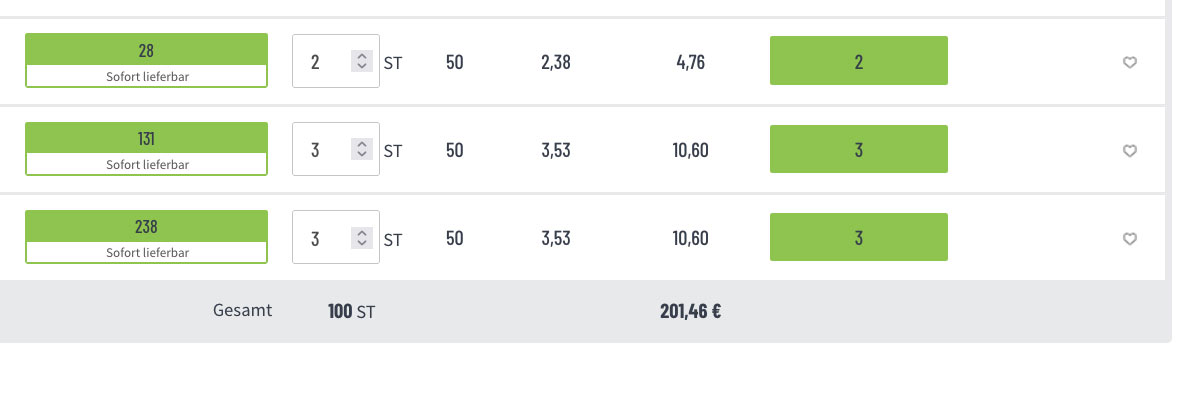Click the heart icon on the stock-238 row
1200x400 pixels.
coord(1130,239)
